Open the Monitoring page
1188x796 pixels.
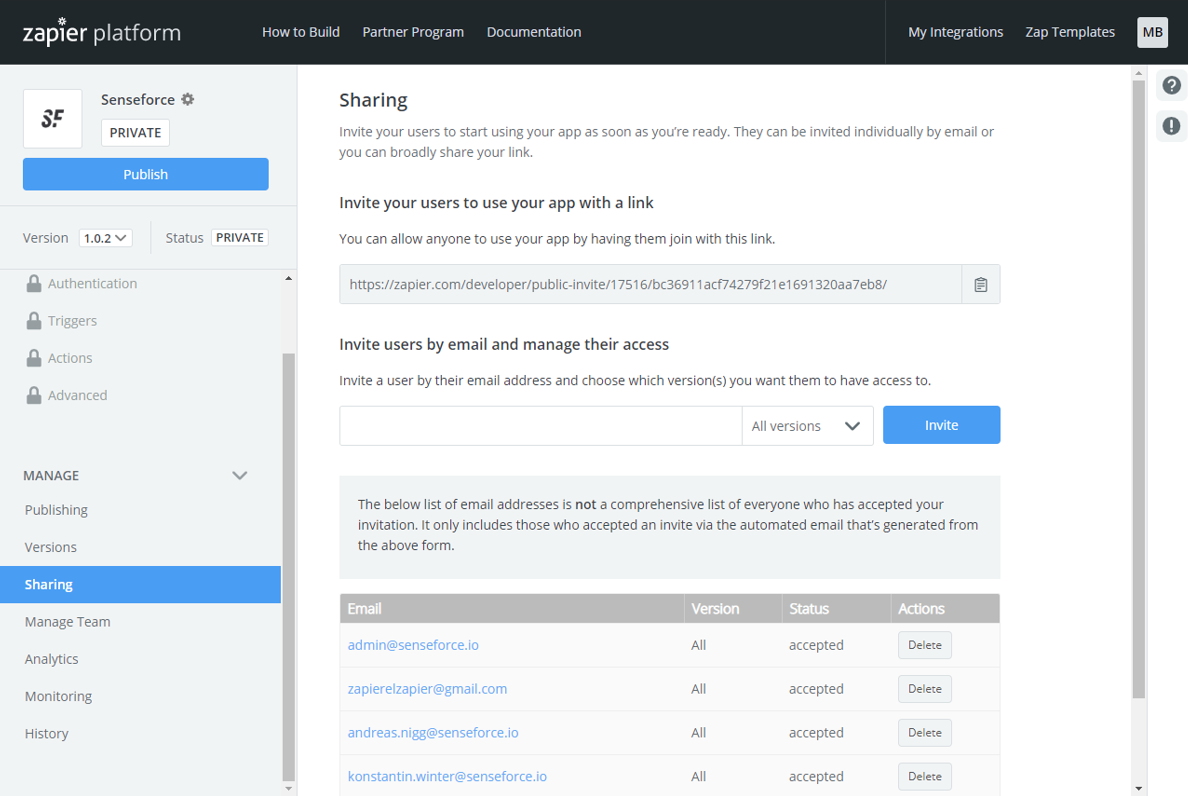coord(58,696)
